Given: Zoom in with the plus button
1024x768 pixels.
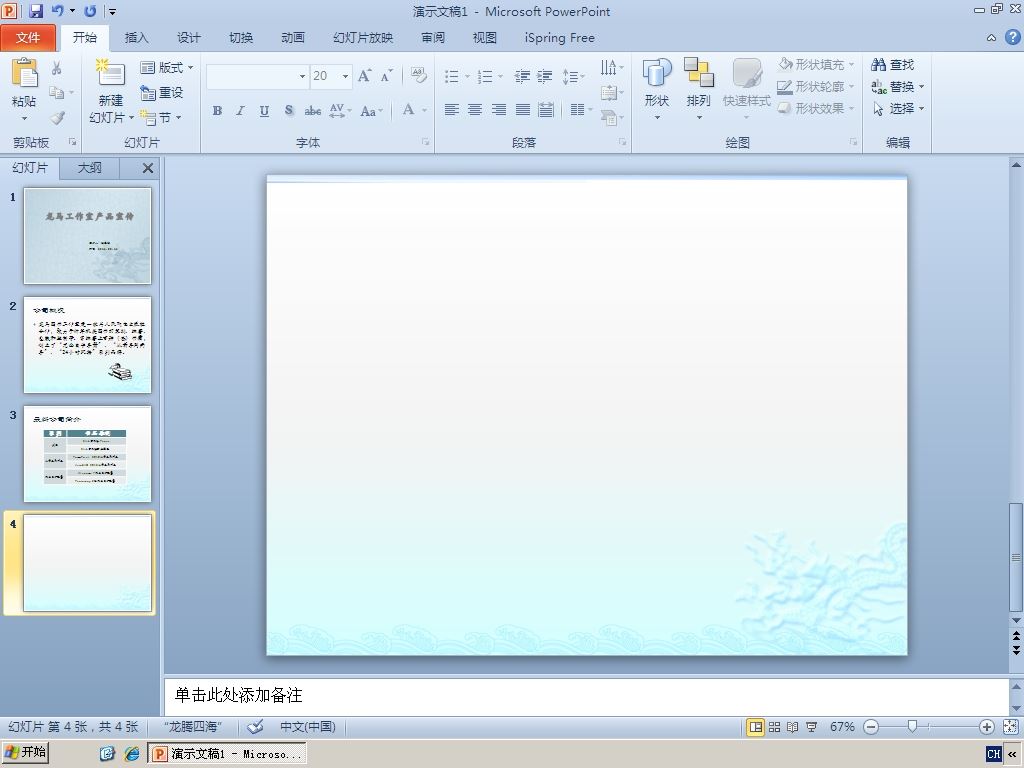Looking at the screenshot, I should (987, 727).
